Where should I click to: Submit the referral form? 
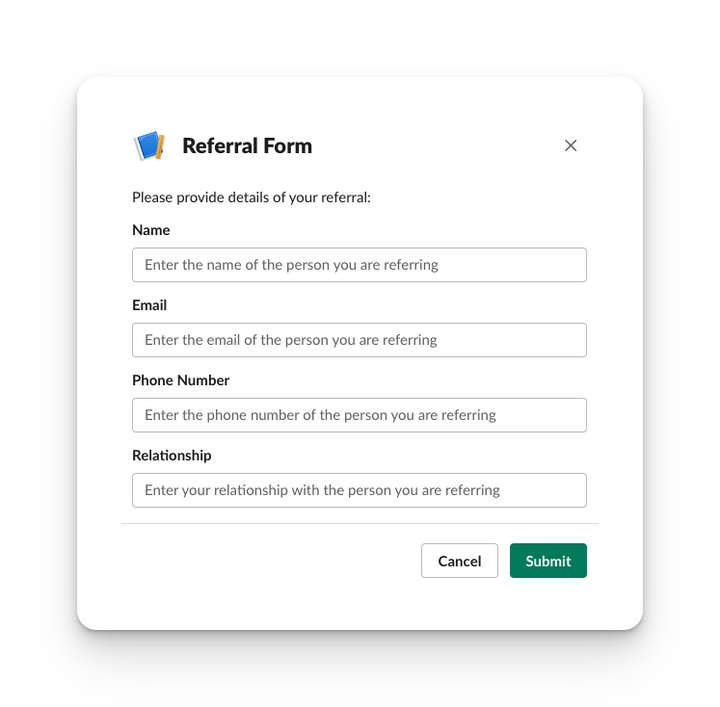548,561
